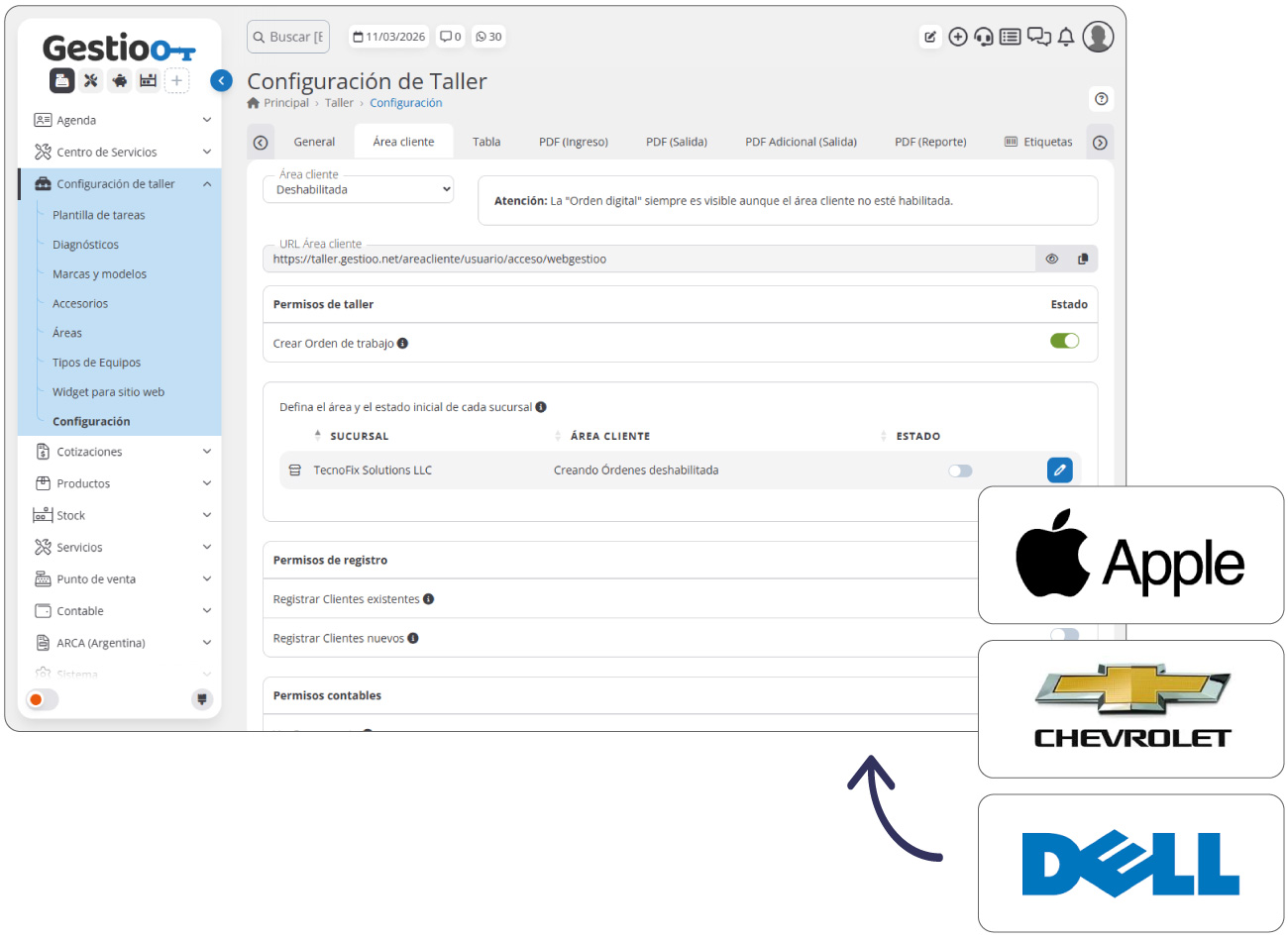Open the list view icon in the header
Screen dimensions: 1288x941
click(x=1011, y=37)
